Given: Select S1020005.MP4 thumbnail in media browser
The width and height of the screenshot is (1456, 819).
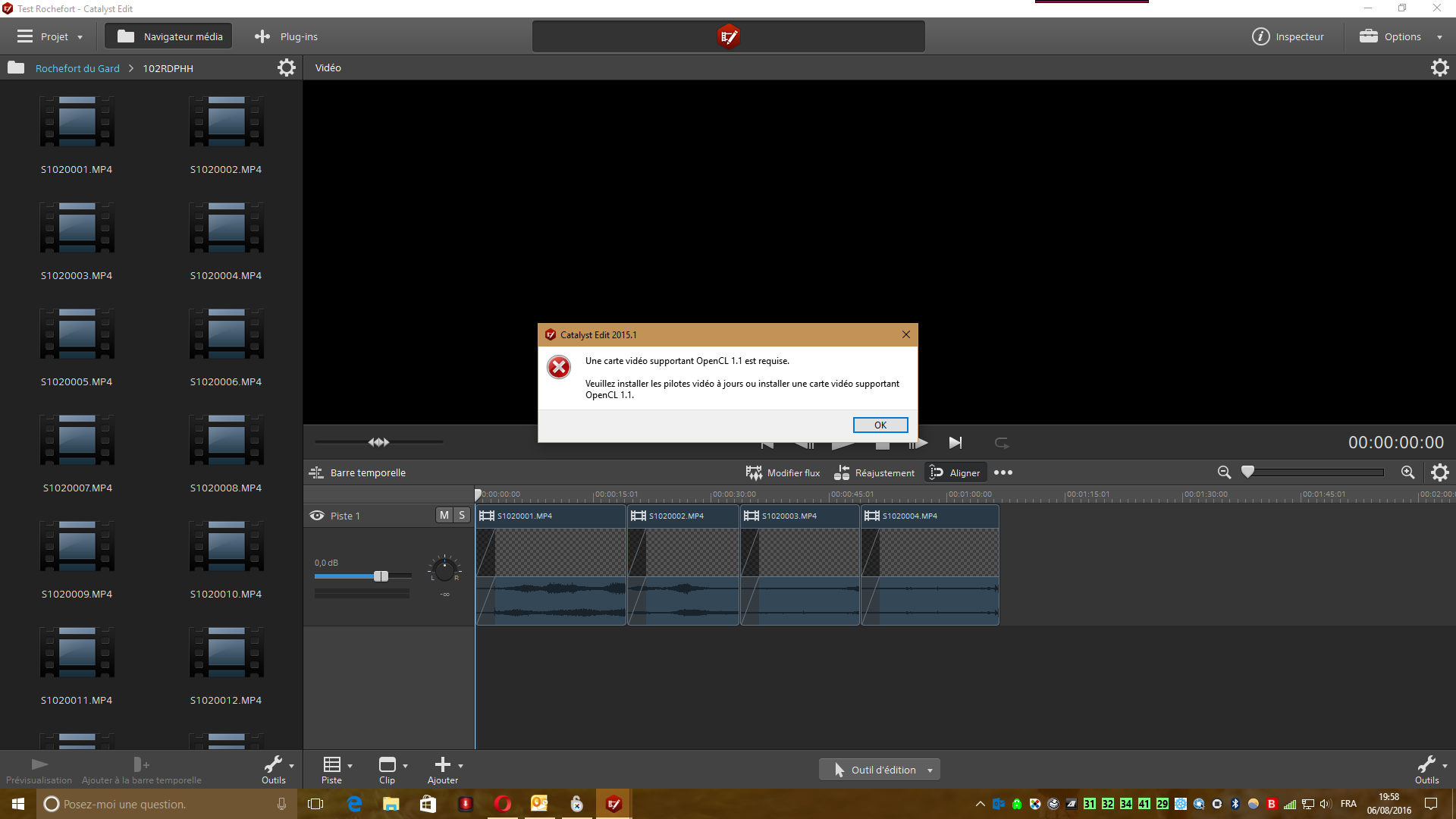Looking at the screenshot, I should point(77,334).
